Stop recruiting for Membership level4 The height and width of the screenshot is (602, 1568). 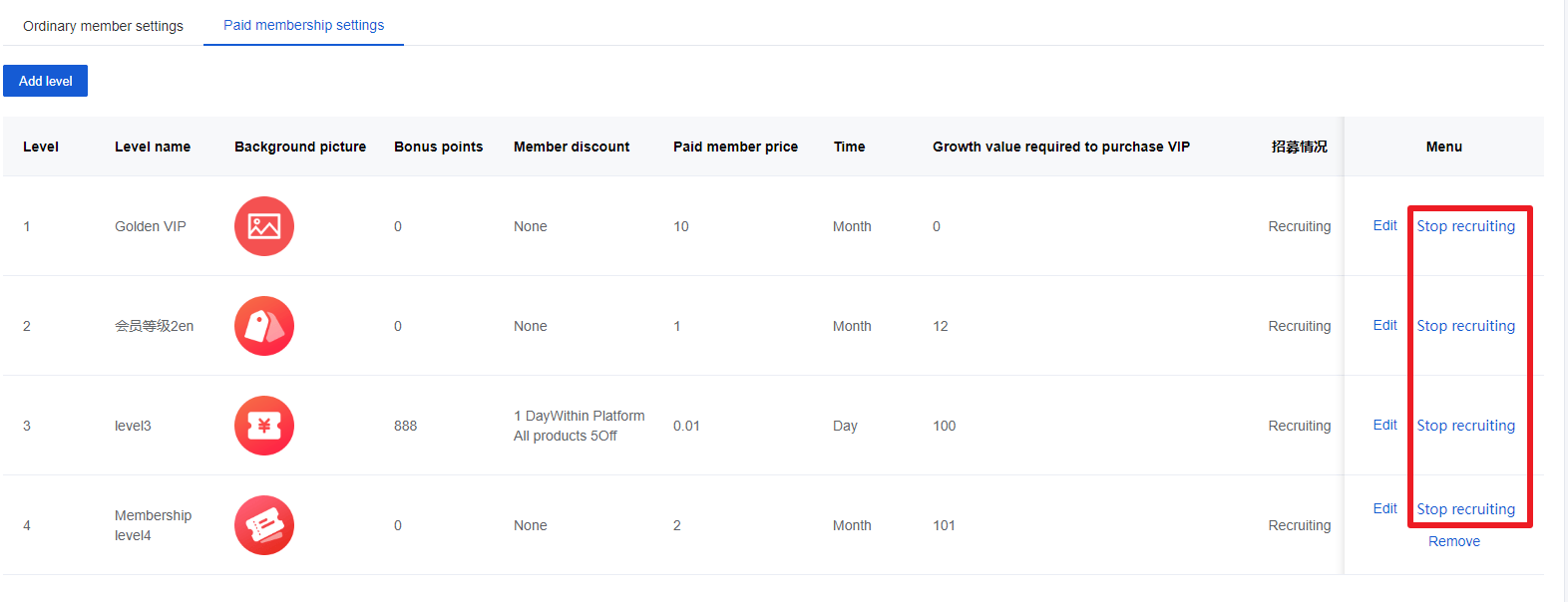pos(1465,509)
